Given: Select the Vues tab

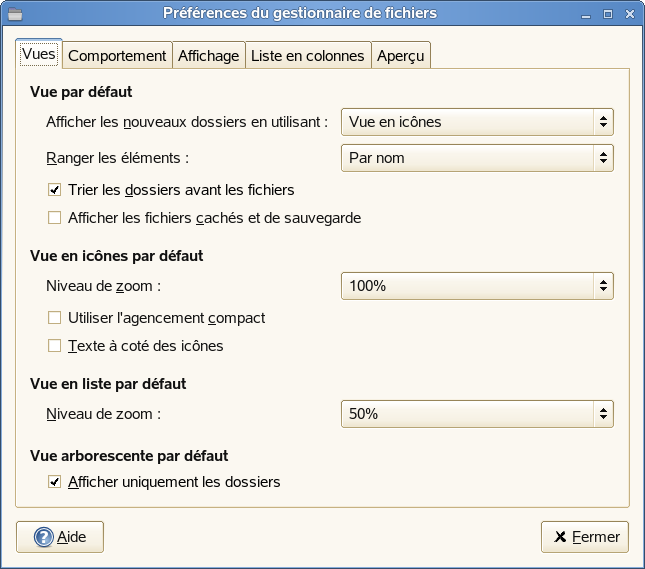Looking at the screenshot, I should tap(39, 54).
